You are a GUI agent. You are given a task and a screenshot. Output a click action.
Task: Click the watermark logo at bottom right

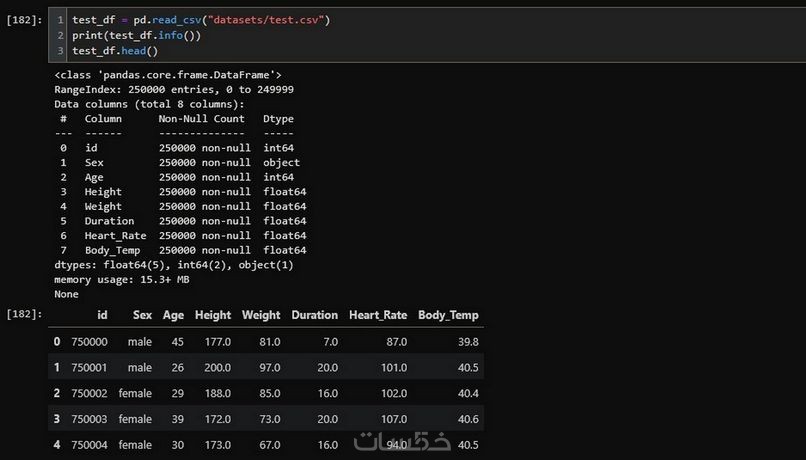tap(402, 441)
